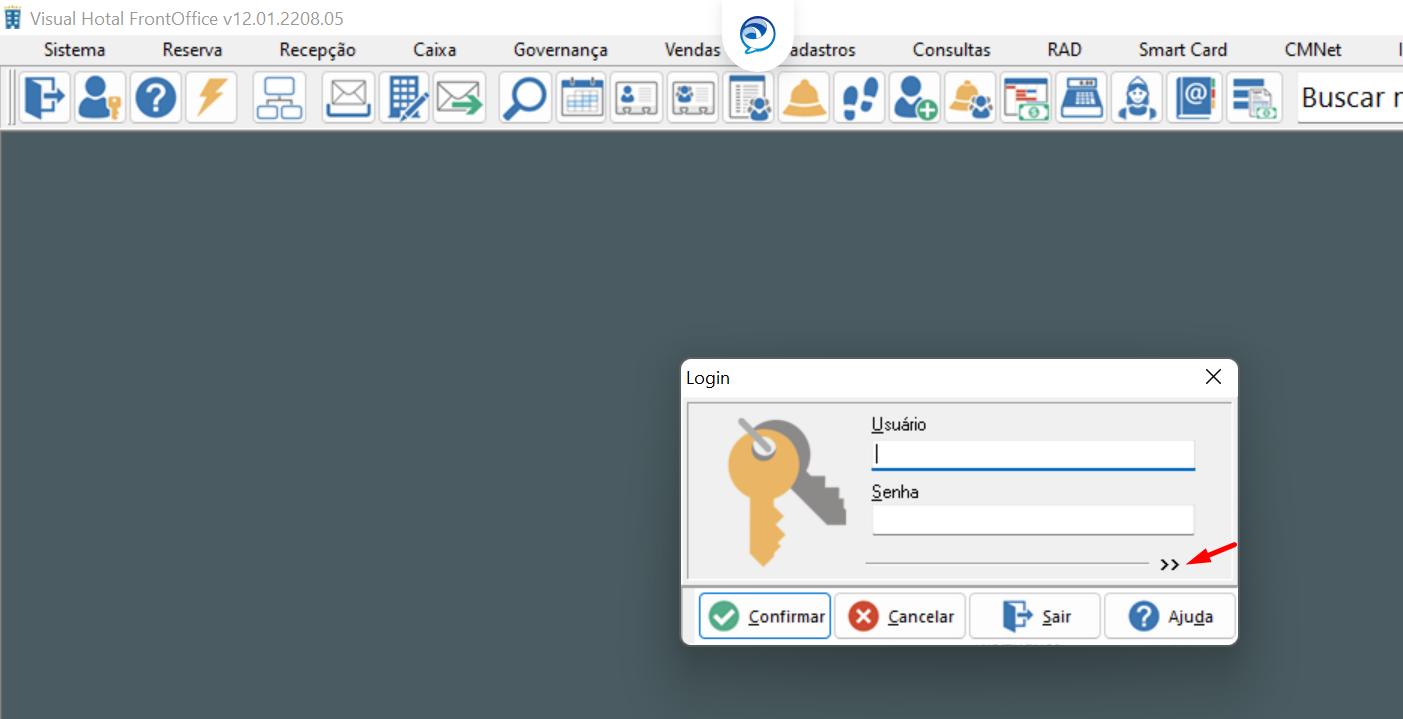Open the envelope inbox tray icon

pyautogui.click(x=348, y=98)
